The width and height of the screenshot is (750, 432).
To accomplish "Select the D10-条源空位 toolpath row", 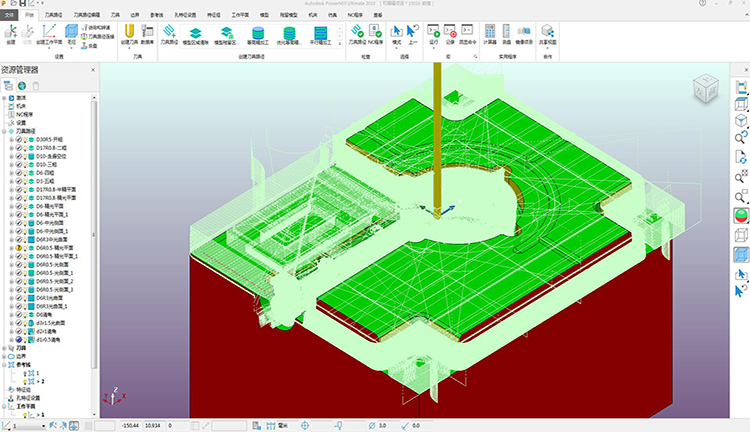I will point(51,156).
